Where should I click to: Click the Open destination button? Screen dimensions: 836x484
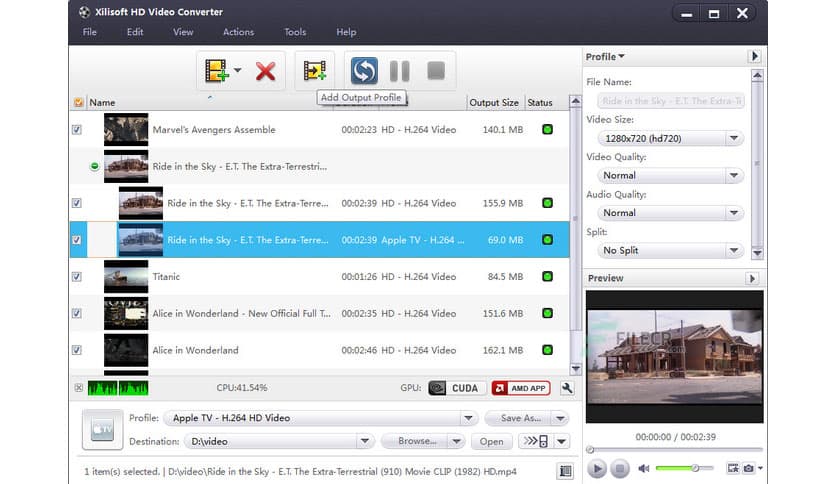click(491, 441)
